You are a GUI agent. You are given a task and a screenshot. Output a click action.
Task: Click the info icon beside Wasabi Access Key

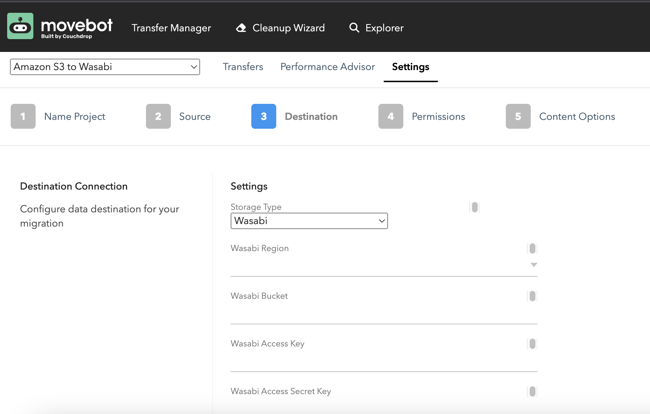pyautogui.click(x=532, y=344)
